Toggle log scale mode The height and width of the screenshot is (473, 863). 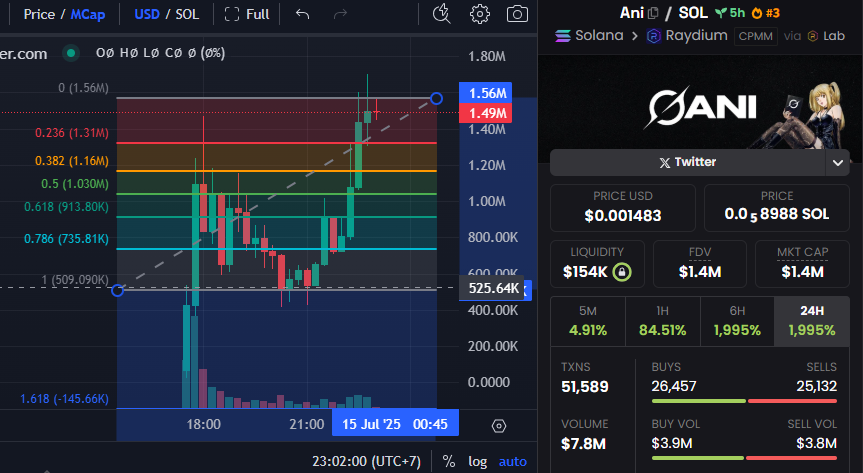click(x=477, y=461)
